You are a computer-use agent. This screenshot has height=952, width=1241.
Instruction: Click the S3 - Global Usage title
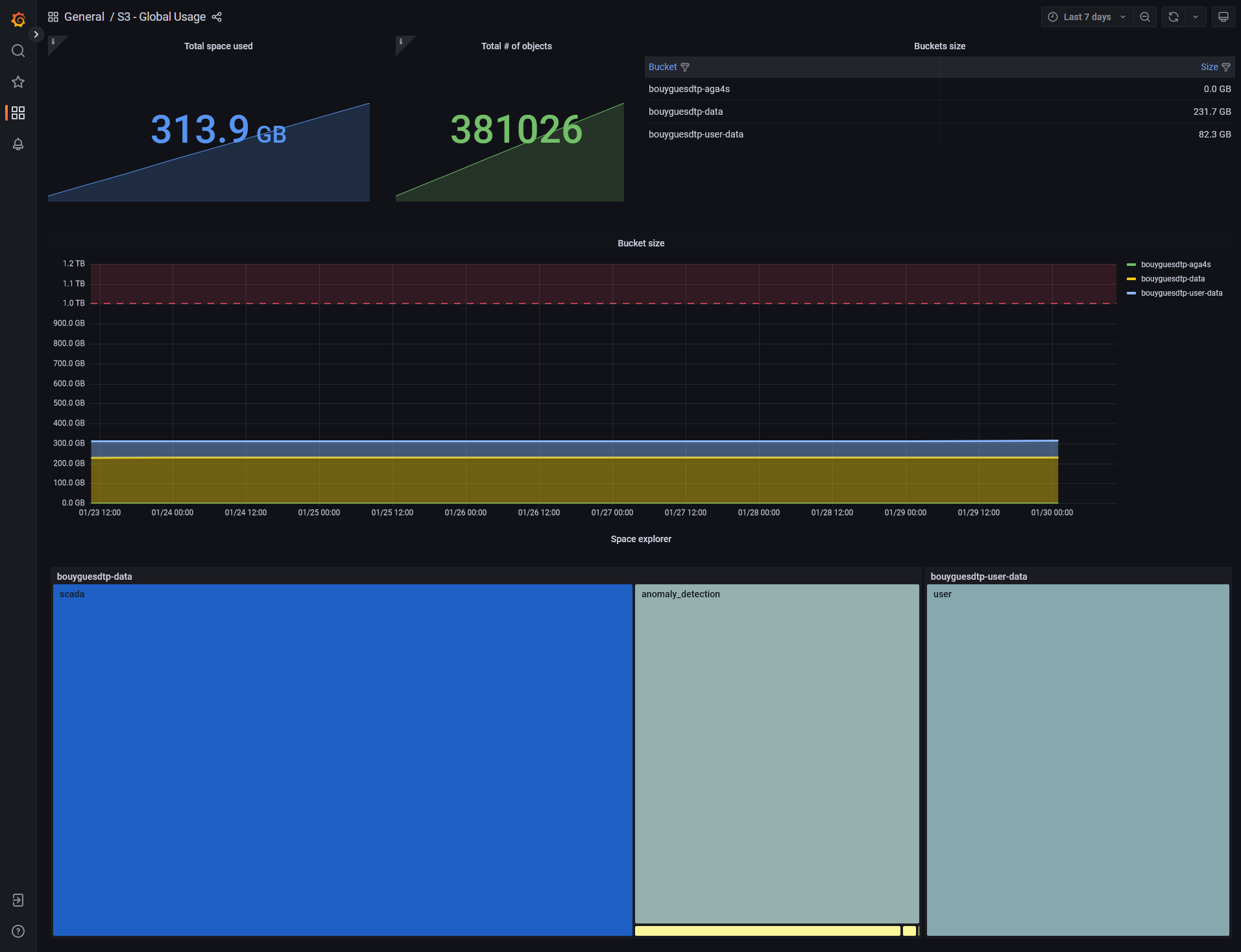pyautogui.click(x=162, y=17)
